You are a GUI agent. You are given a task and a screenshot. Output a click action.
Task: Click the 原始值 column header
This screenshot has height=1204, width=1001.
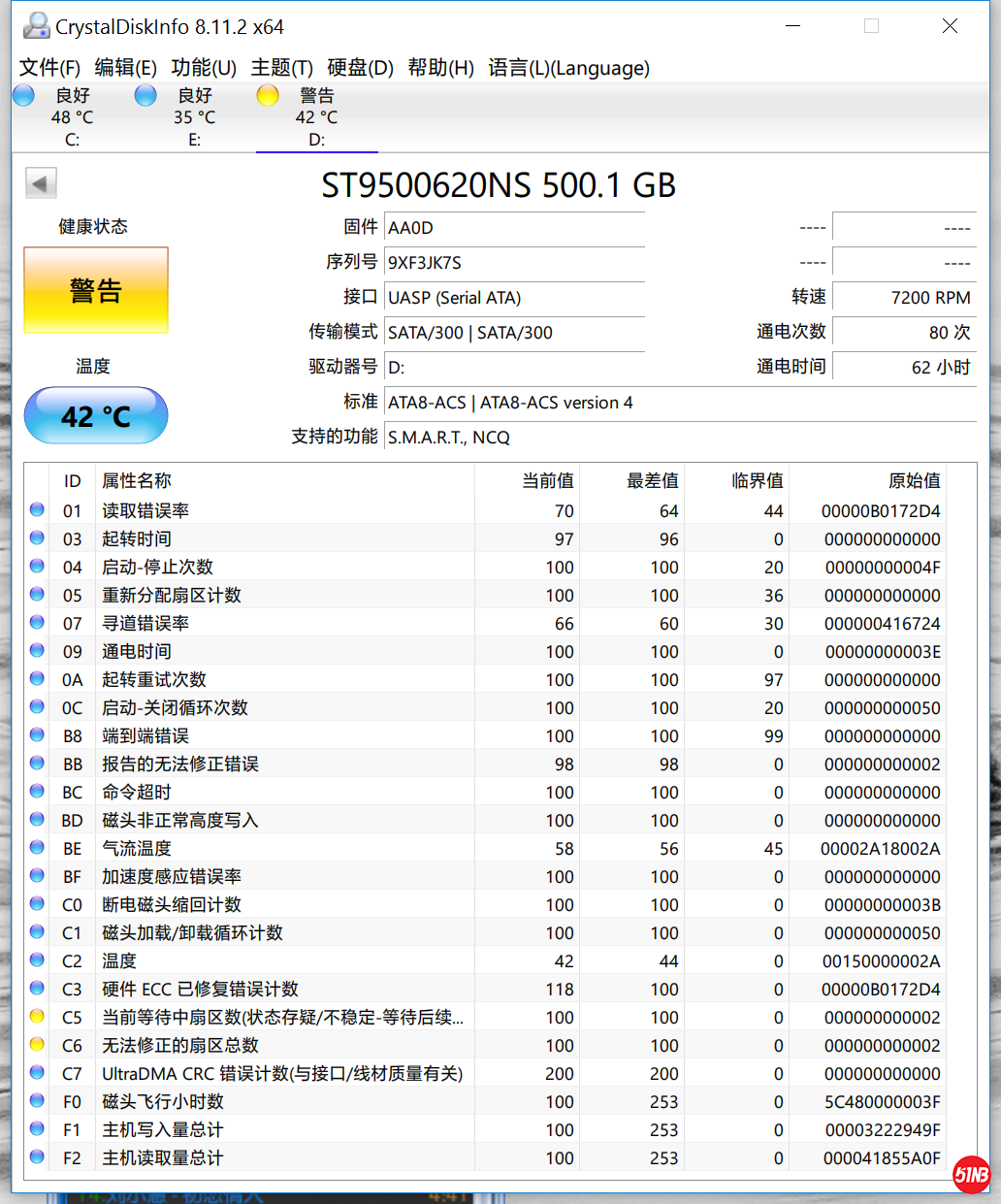click(914, 481)
